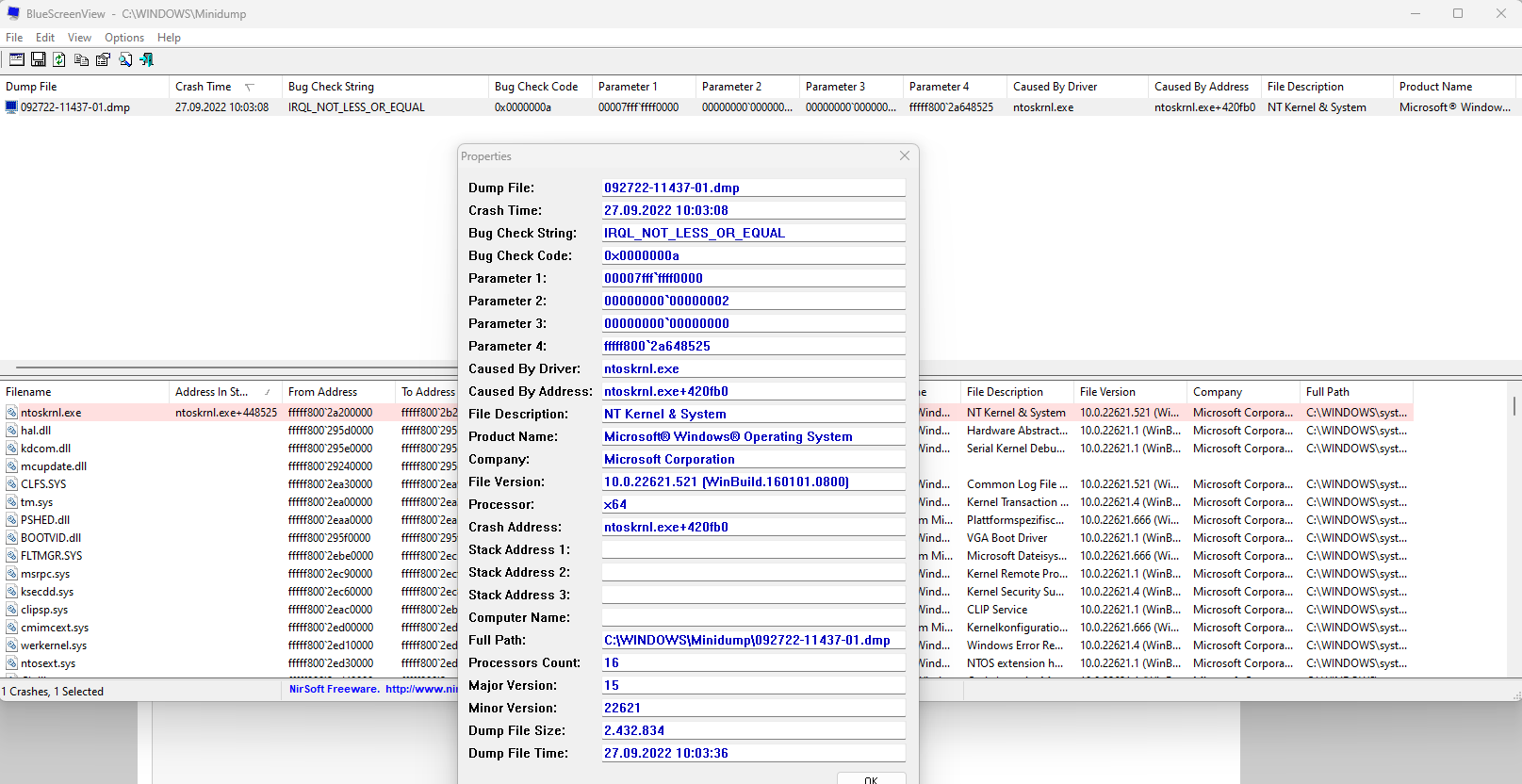
Task: Click the Product Name column header
Action: click(x=1454, y=87)
